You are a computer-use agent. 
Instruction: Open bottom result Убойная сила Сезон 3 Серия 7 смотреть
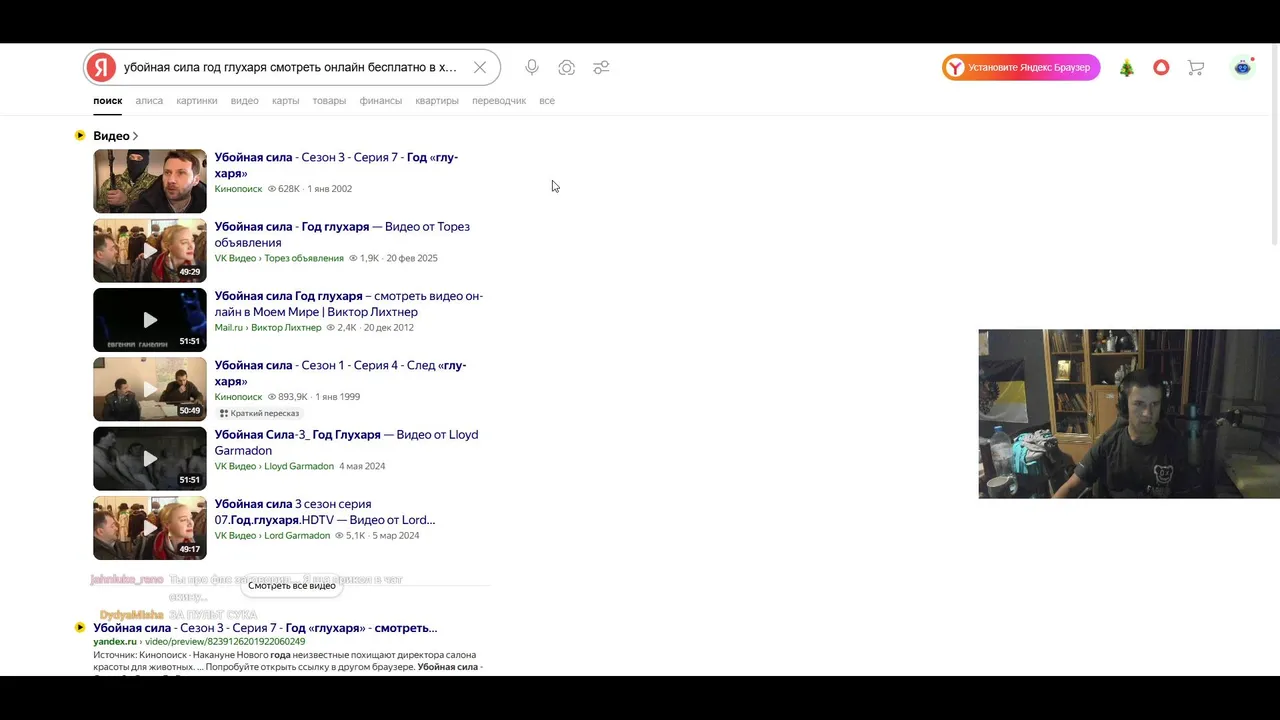pos(265,628)
